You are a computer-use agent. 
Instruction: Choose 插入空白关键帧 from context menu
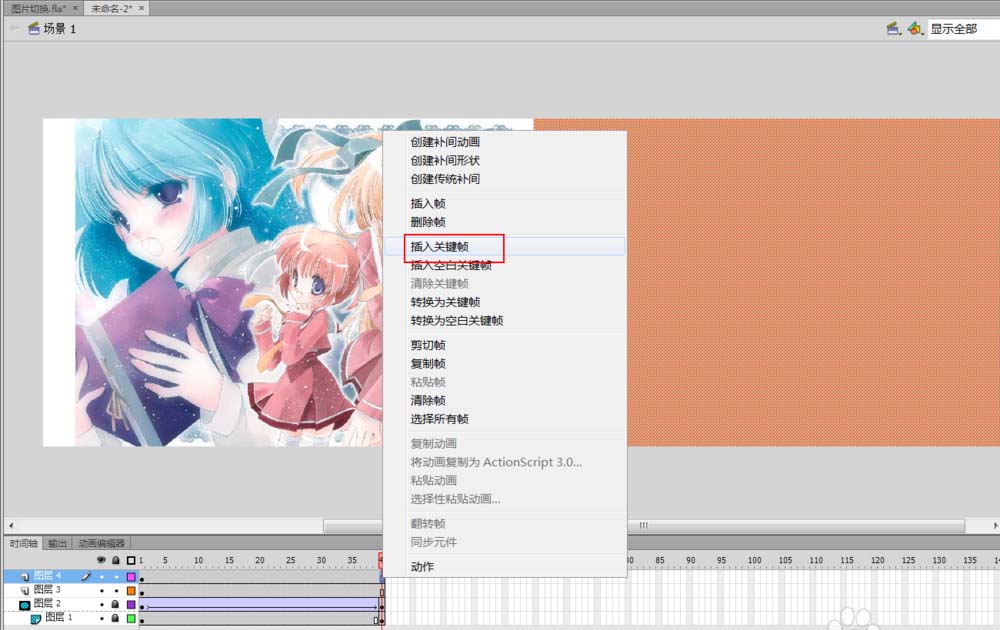(451, 265)
